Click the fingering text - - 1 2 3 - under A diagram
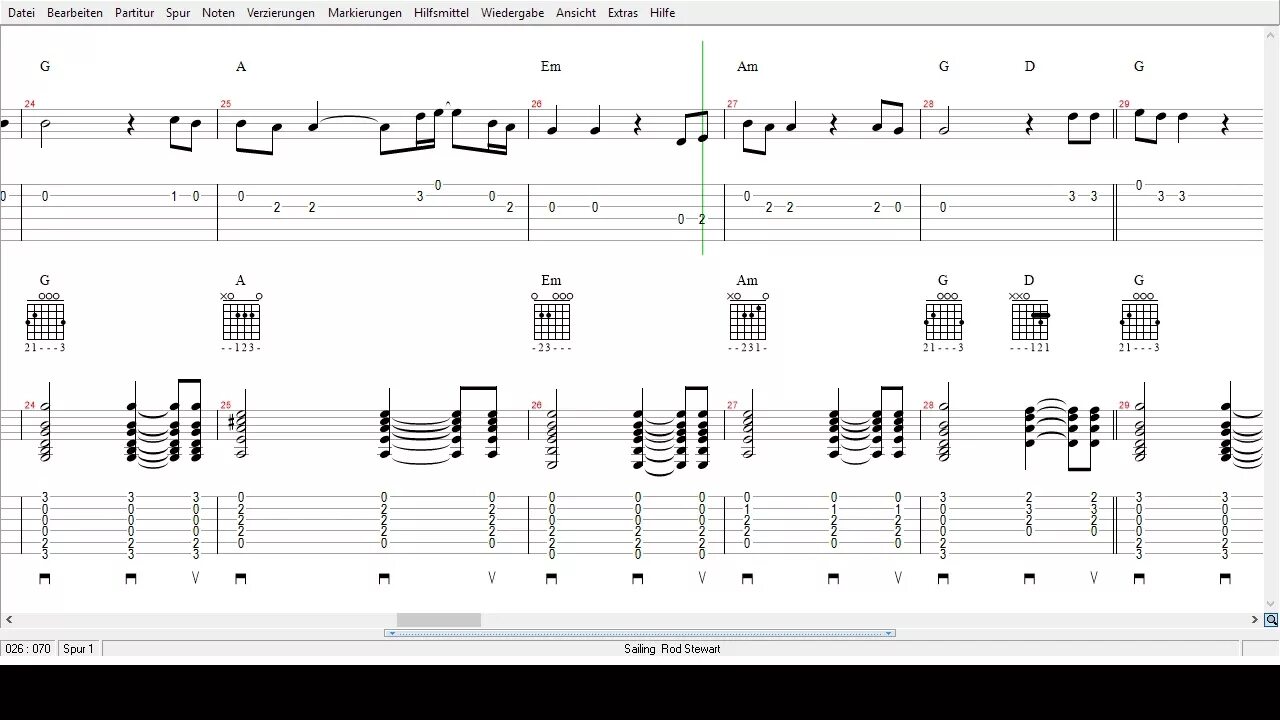This screenshot has height=720, width=1280. coord(241,348)
